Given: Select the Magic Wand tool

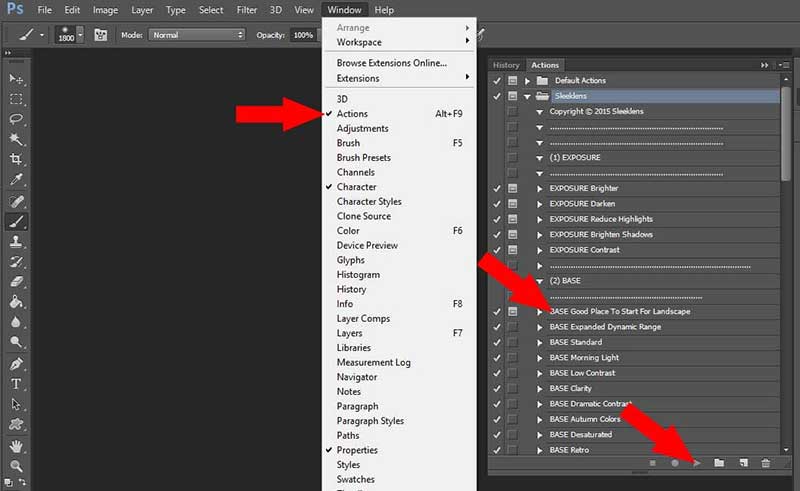Looking at the screenshot, I should coord(16,139).
